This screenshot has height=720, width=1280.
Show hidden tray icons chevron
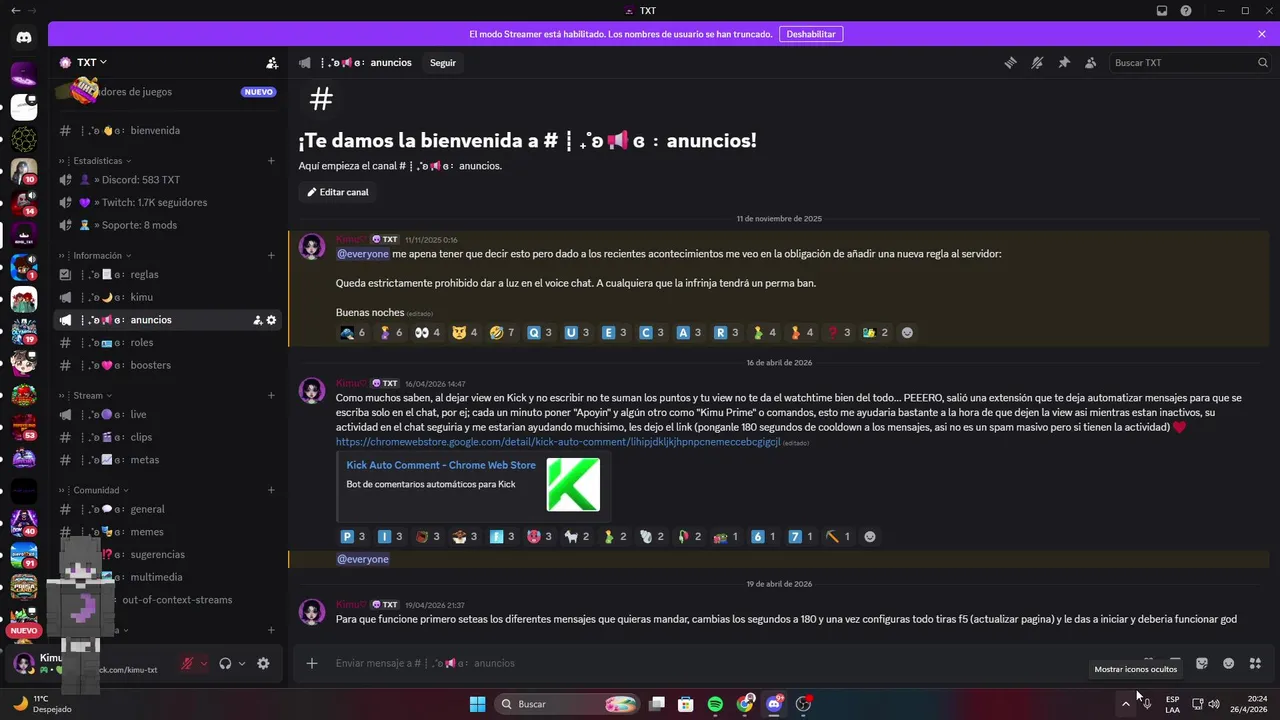1126,704
